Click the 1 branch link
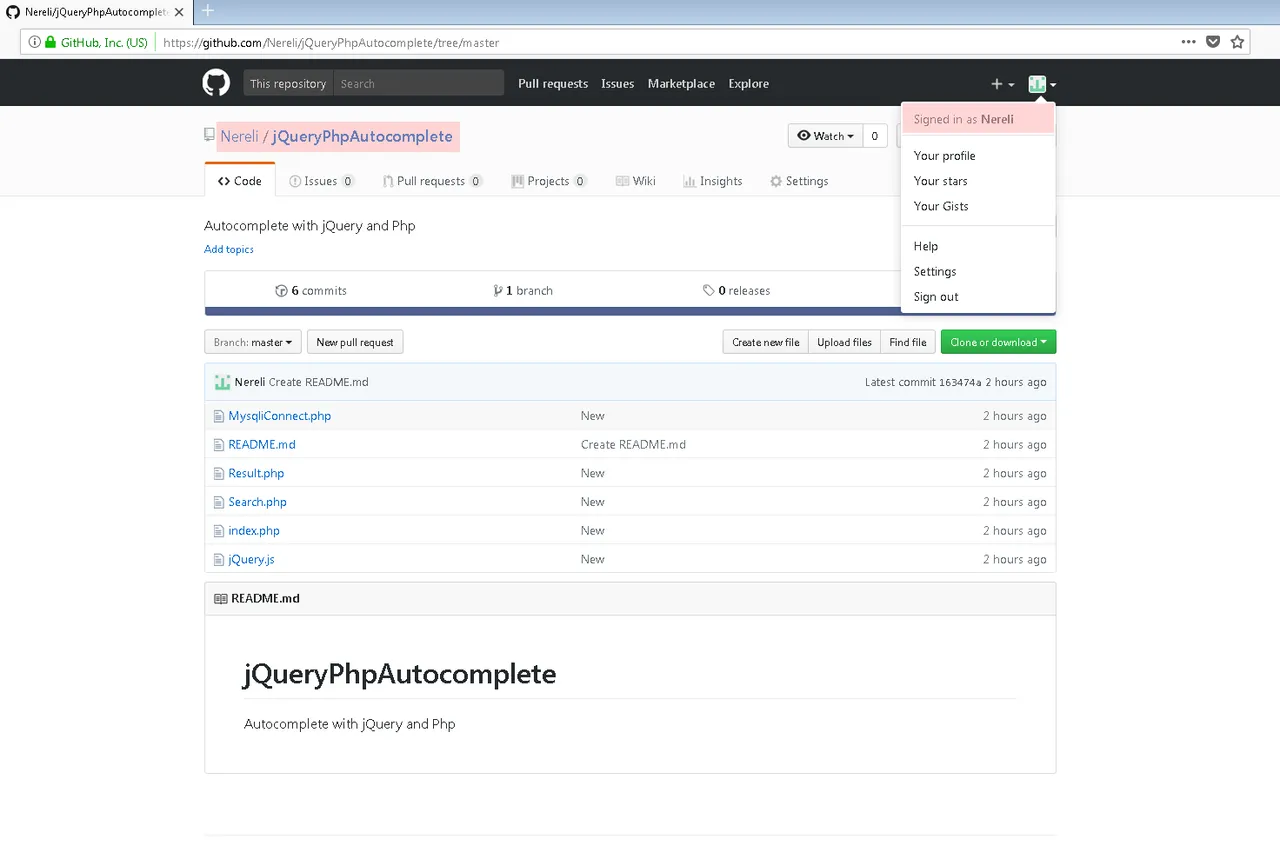 (523, 291)
